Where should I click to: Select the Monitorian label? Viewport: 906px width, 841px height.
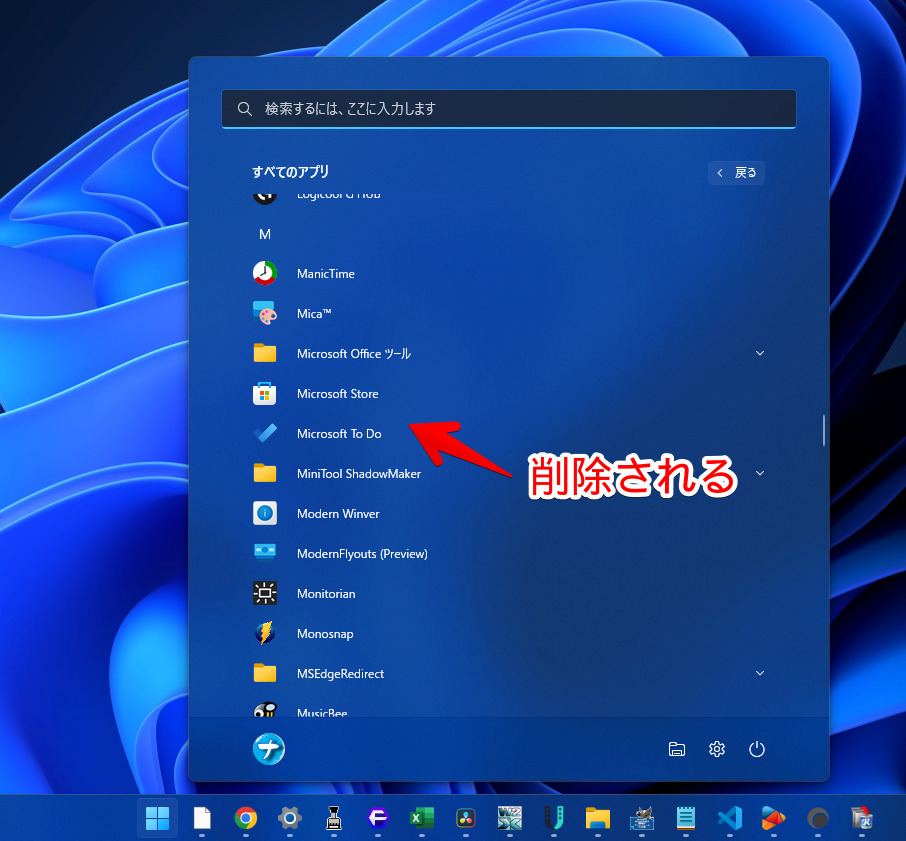(326, 594)
